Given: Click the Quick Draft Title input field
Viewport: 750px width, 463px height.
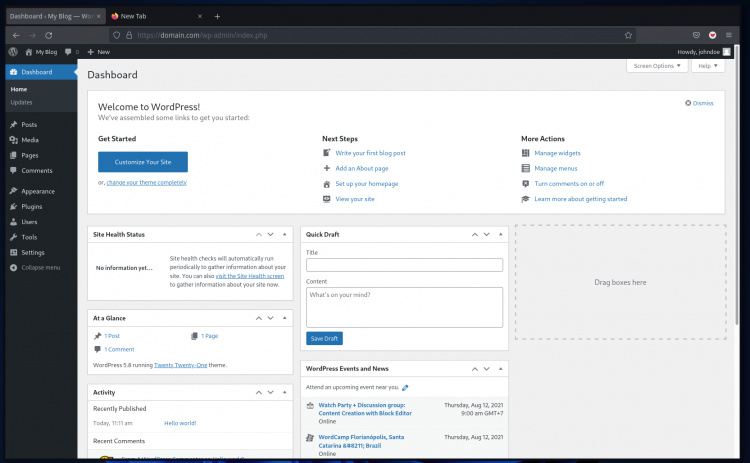Looking at the screenshot, I should [x=404, y=265].
